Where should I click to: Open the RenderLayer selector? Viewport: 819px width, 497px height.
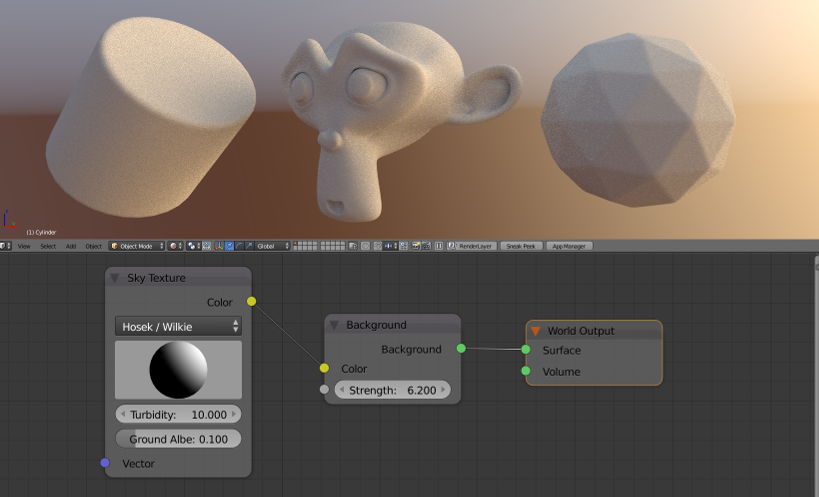472,246
